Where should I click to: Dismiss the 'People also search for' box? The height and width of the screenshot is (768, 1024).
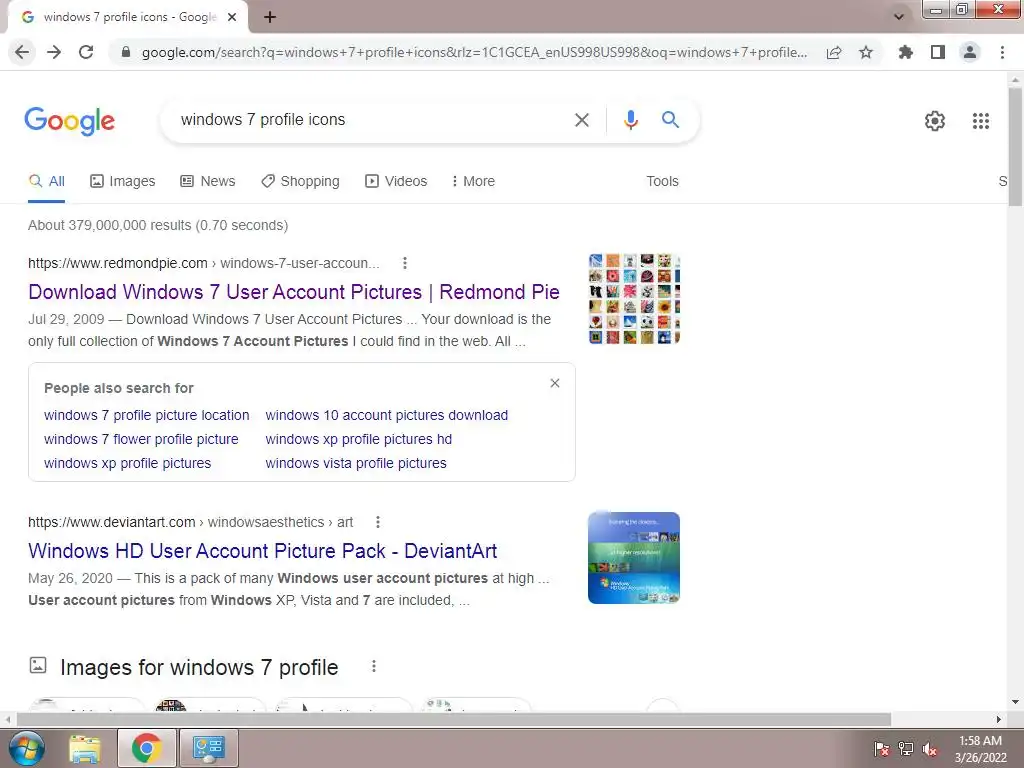554,383
